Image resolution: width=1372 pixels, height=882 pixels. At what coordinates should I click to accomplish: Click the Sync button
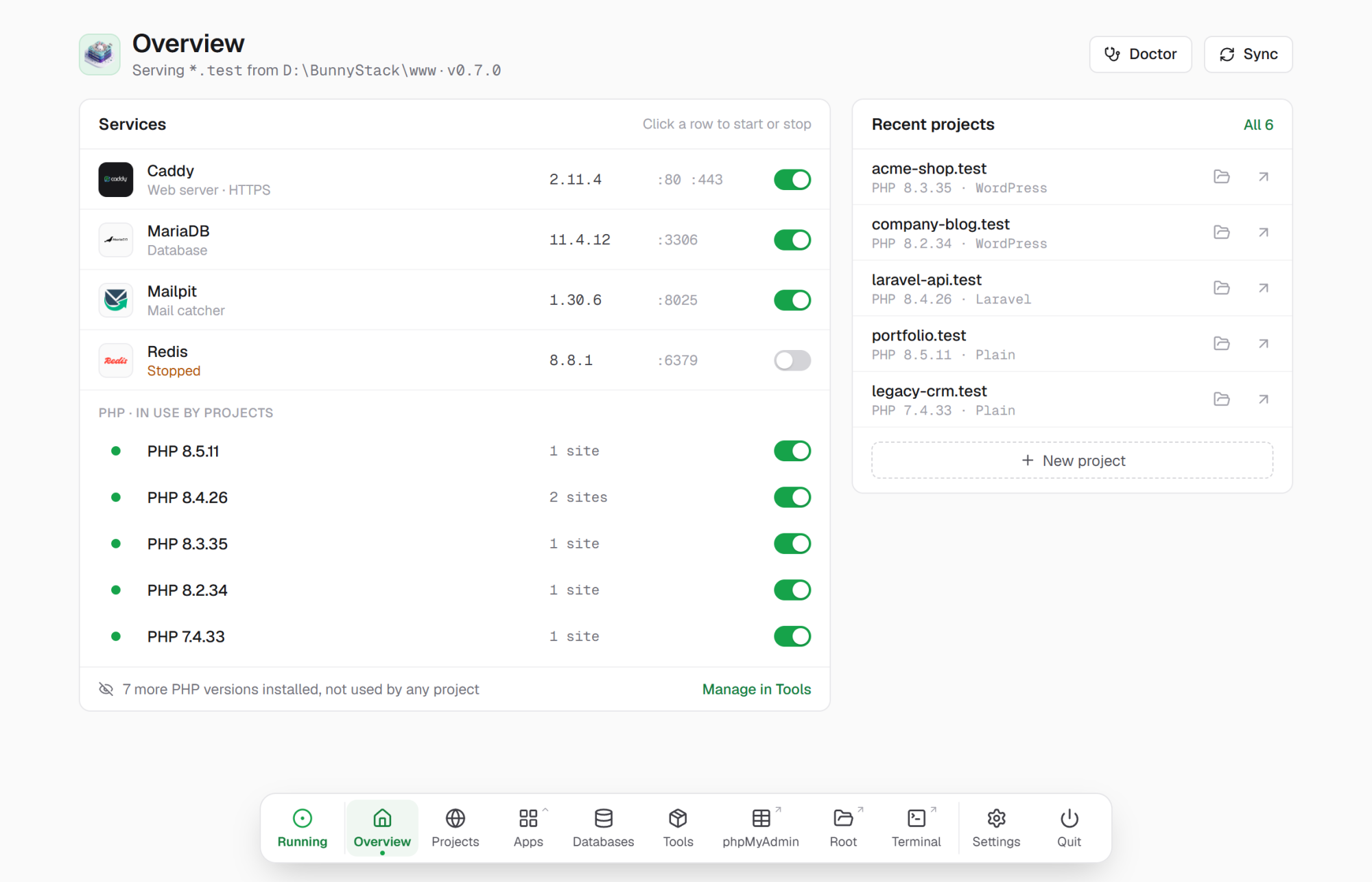pyautogui.click(x=1249, y=54)
